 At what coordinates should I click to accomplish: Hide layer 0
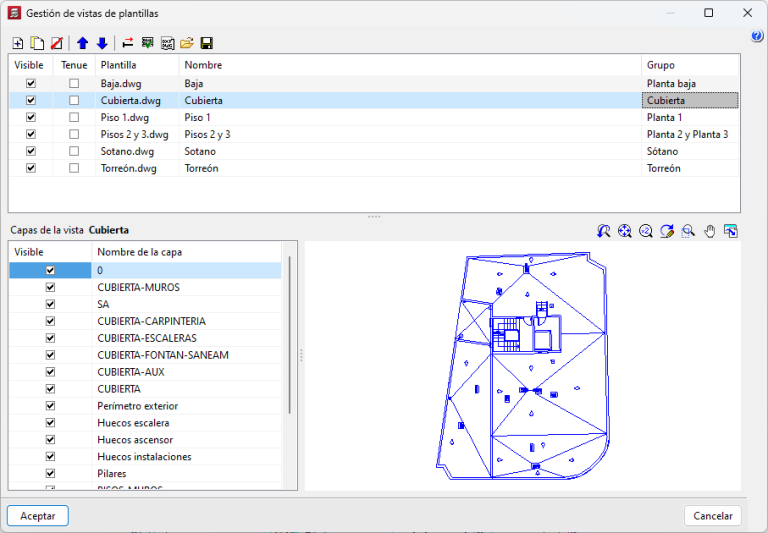50,270
